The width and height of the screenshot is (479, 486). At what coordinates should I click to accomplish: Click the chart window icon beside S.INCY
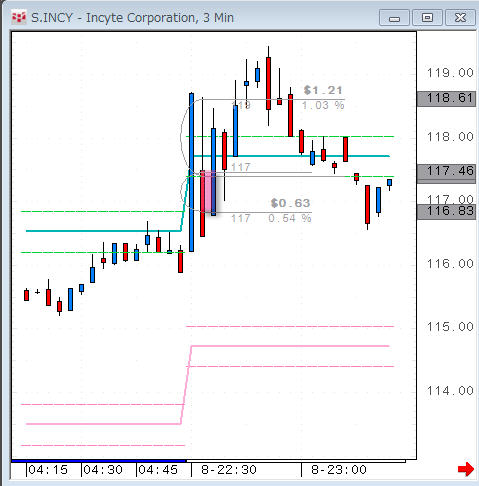coord(19,17)
